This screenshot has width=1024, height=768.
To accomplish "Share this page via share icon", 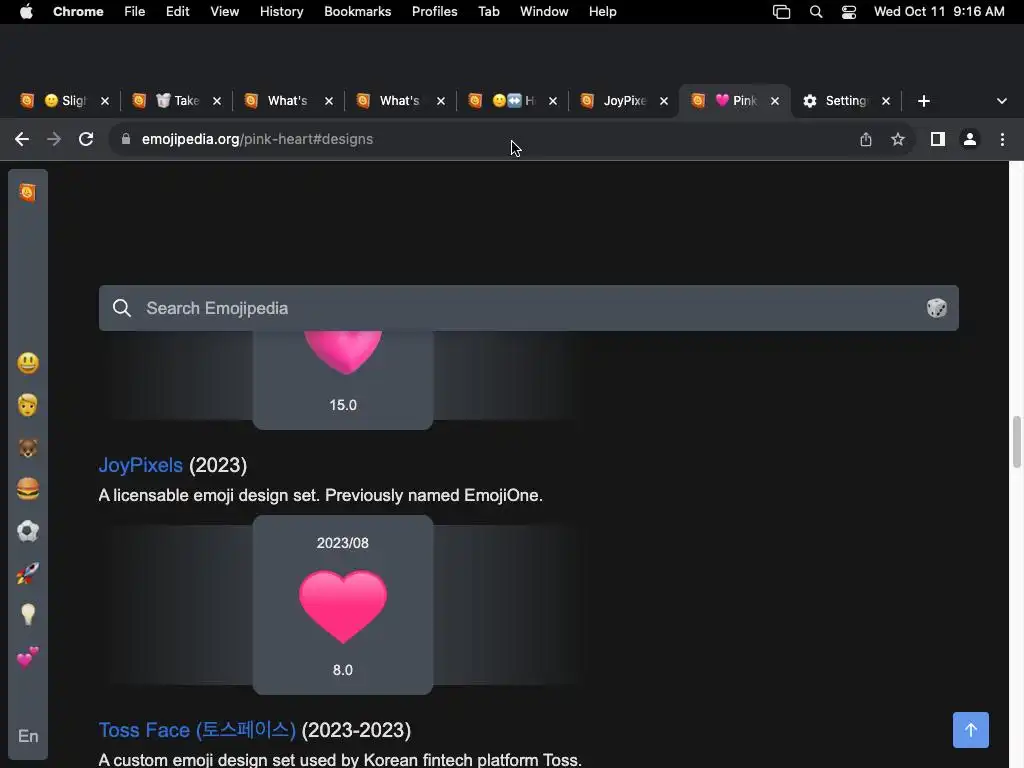I will 865,139.
